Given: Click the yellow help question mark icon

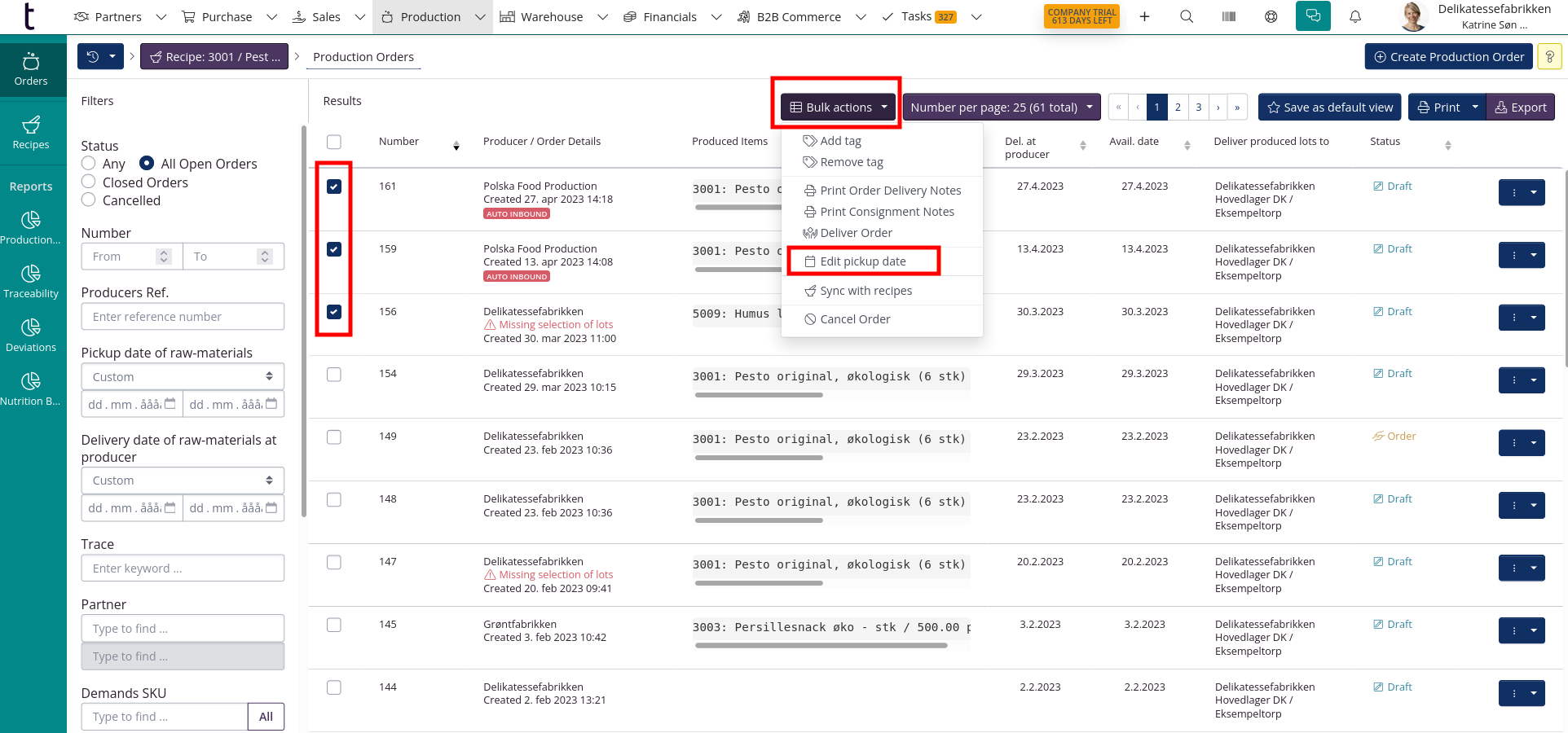Looking at the screenshot, I should click(x=1549, y=57).
